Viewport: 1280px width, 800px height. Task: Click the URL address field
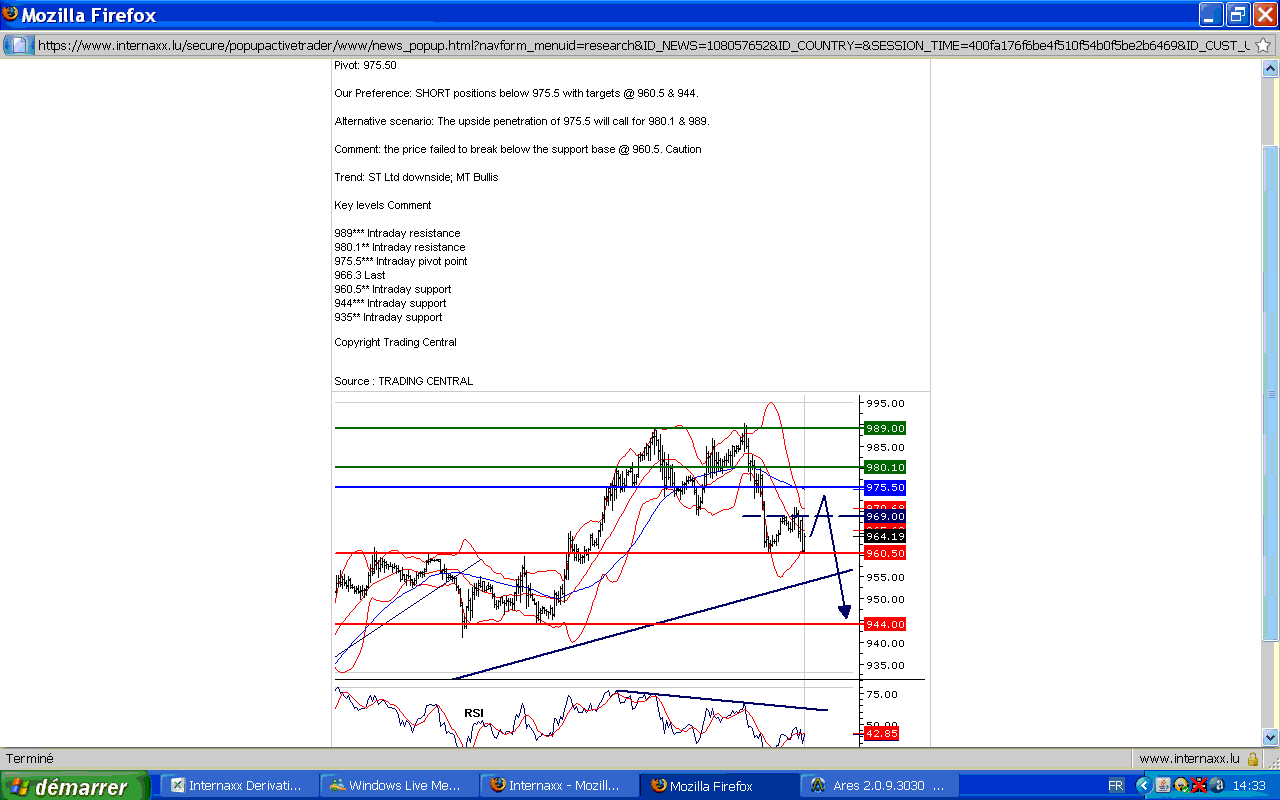point(640,45)
